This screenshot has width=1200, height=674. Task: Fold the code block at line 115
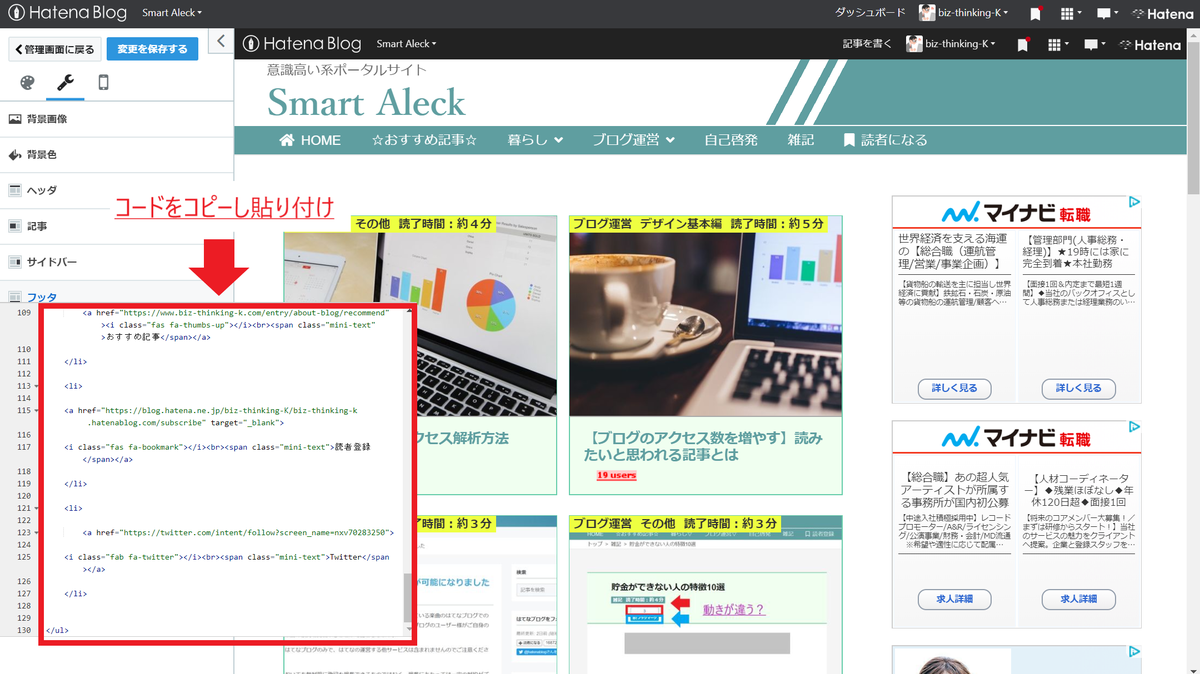coord(35,409)
